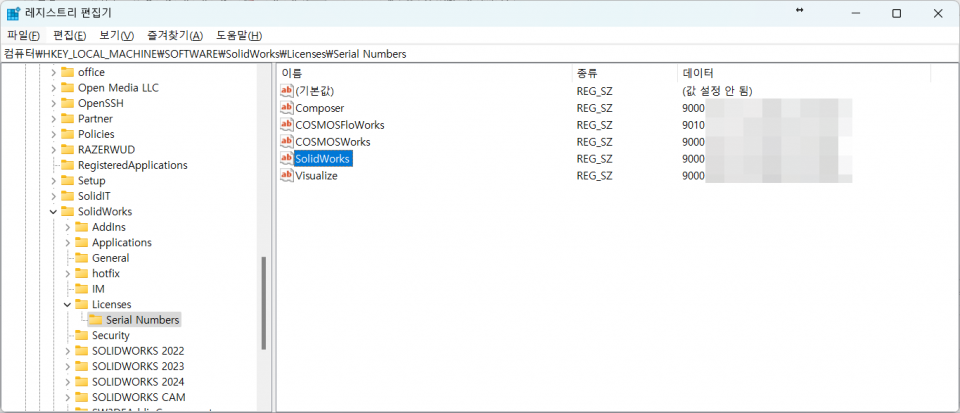Click the SolidWorks string value icon
The width and height of the screenshot is (960, 413).
[x=287, y=159]
